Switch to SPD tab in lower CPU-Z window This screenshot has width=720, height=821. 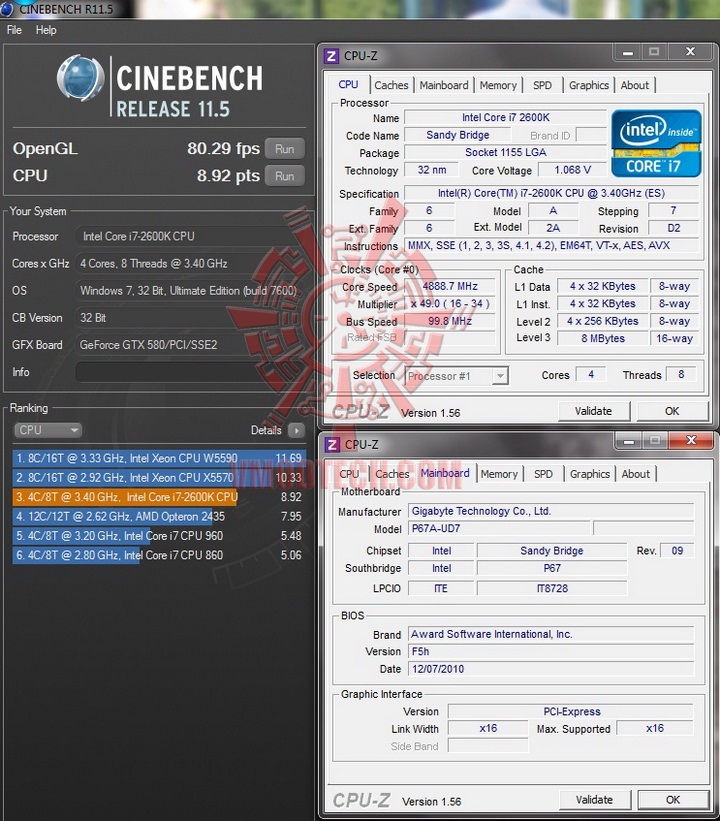coord(544,474)
